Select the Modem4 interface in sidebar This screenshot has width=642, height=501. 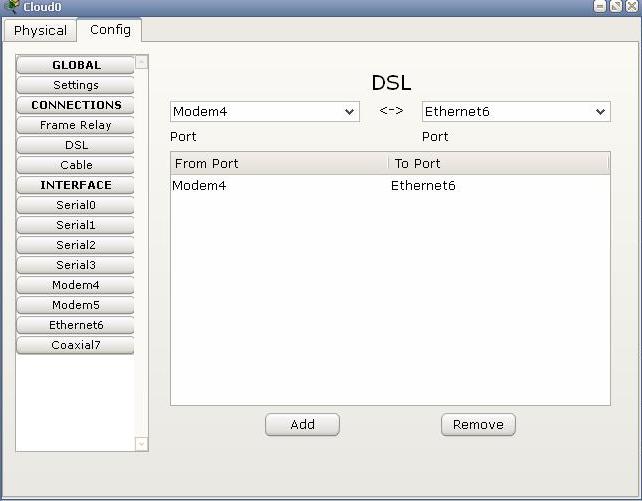click(x=75, y=285)
